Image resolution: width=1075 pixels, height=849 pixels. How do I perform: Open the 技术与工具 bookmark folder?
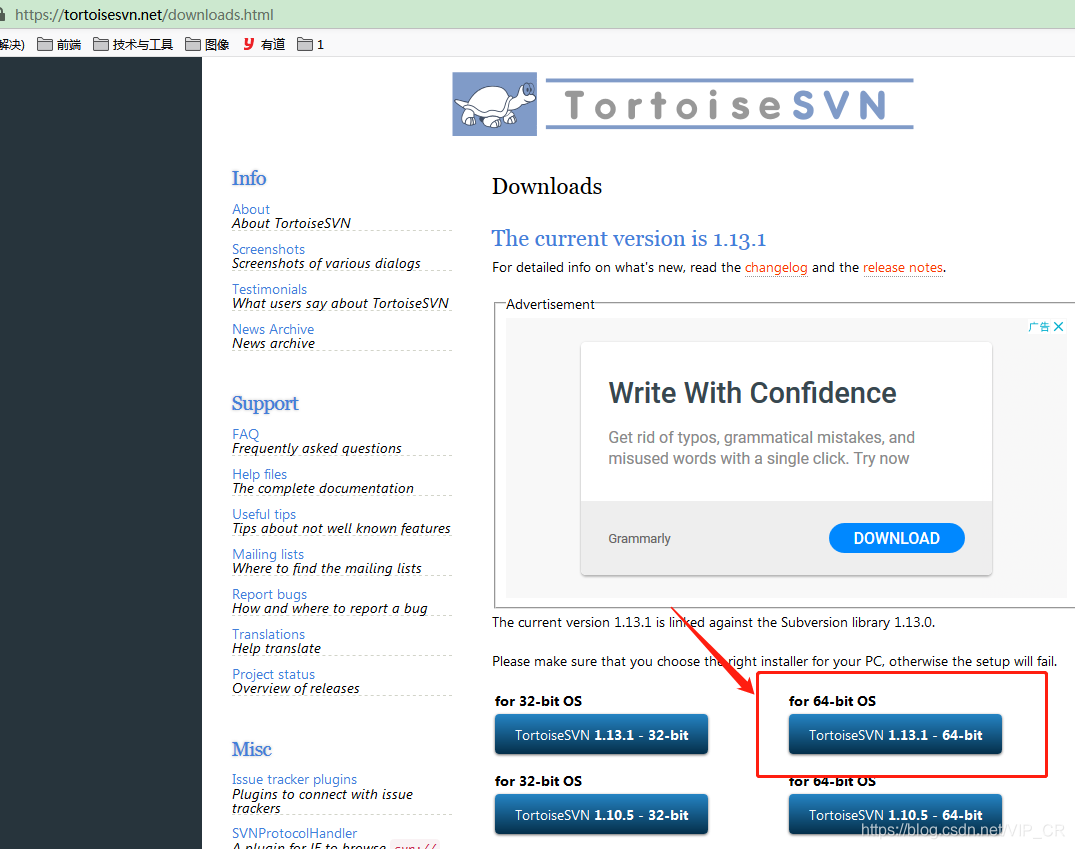pyautogui.click(x=133, y=45)
